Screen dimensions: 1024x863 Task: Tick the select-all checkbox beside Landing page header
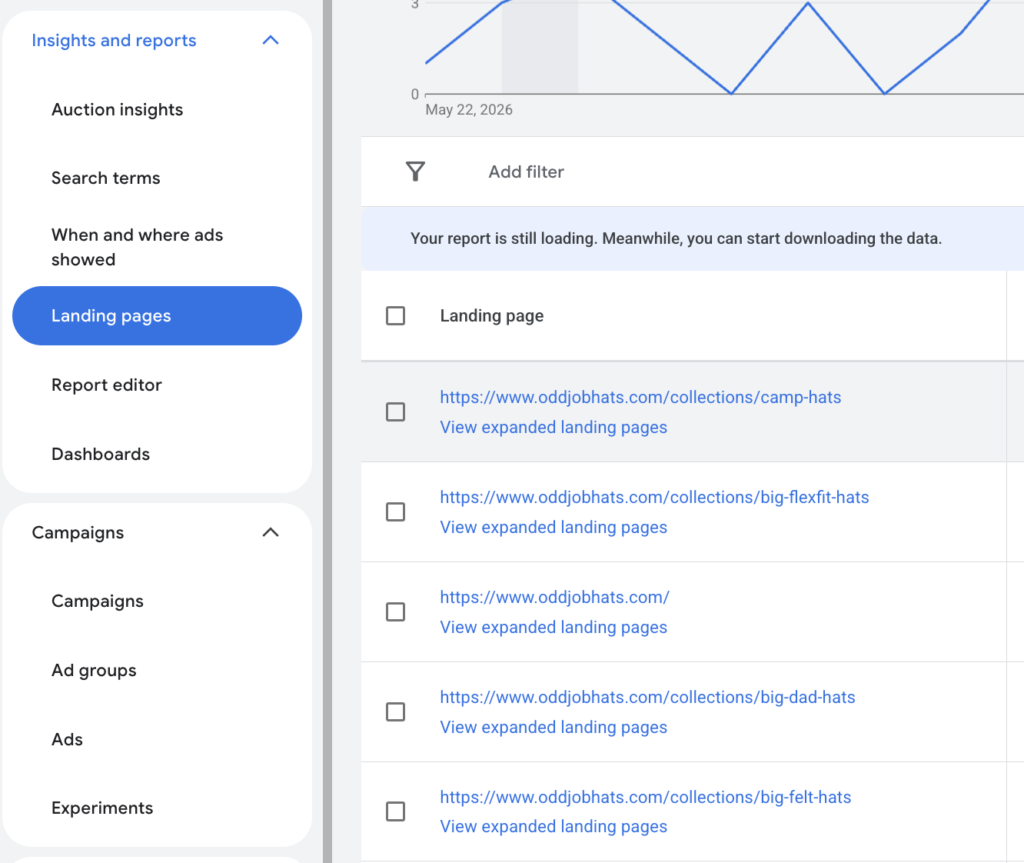(x=395, y=316)
